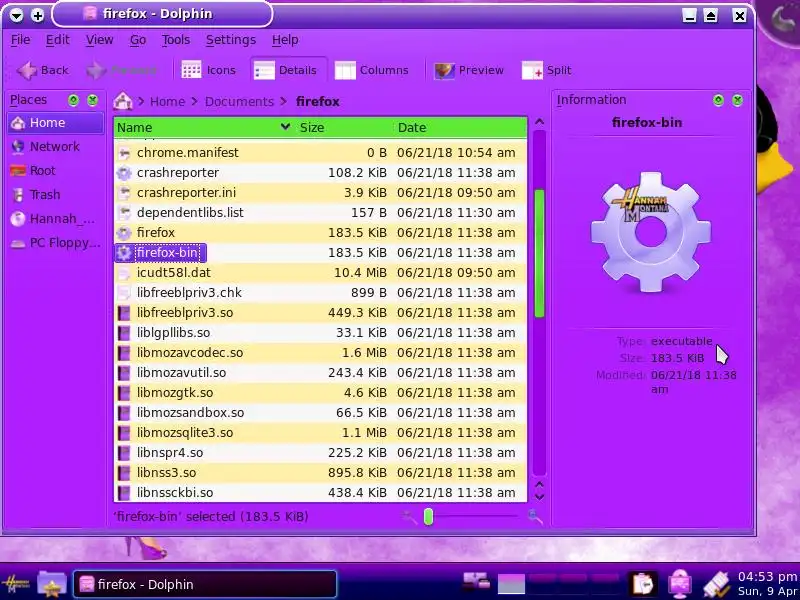Split the Dolphin view
Screen dimensions: 800x600
[546, 70]
